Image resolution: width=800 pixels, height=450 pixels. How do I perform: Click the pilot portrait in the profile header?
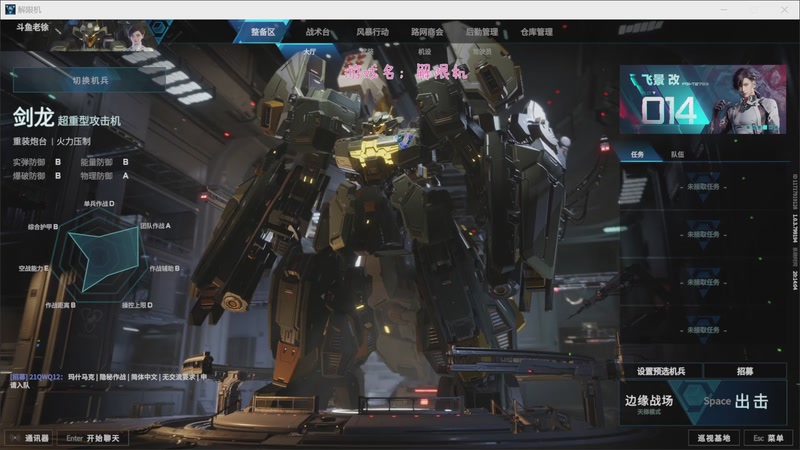pyautogui.click(x=136, y=36)
